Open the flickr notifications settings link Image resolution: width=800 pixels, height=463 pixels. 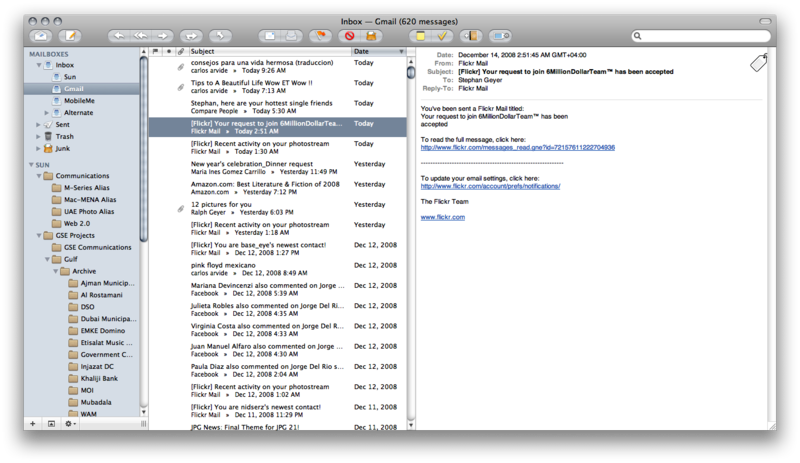click(x=490, y=186)
